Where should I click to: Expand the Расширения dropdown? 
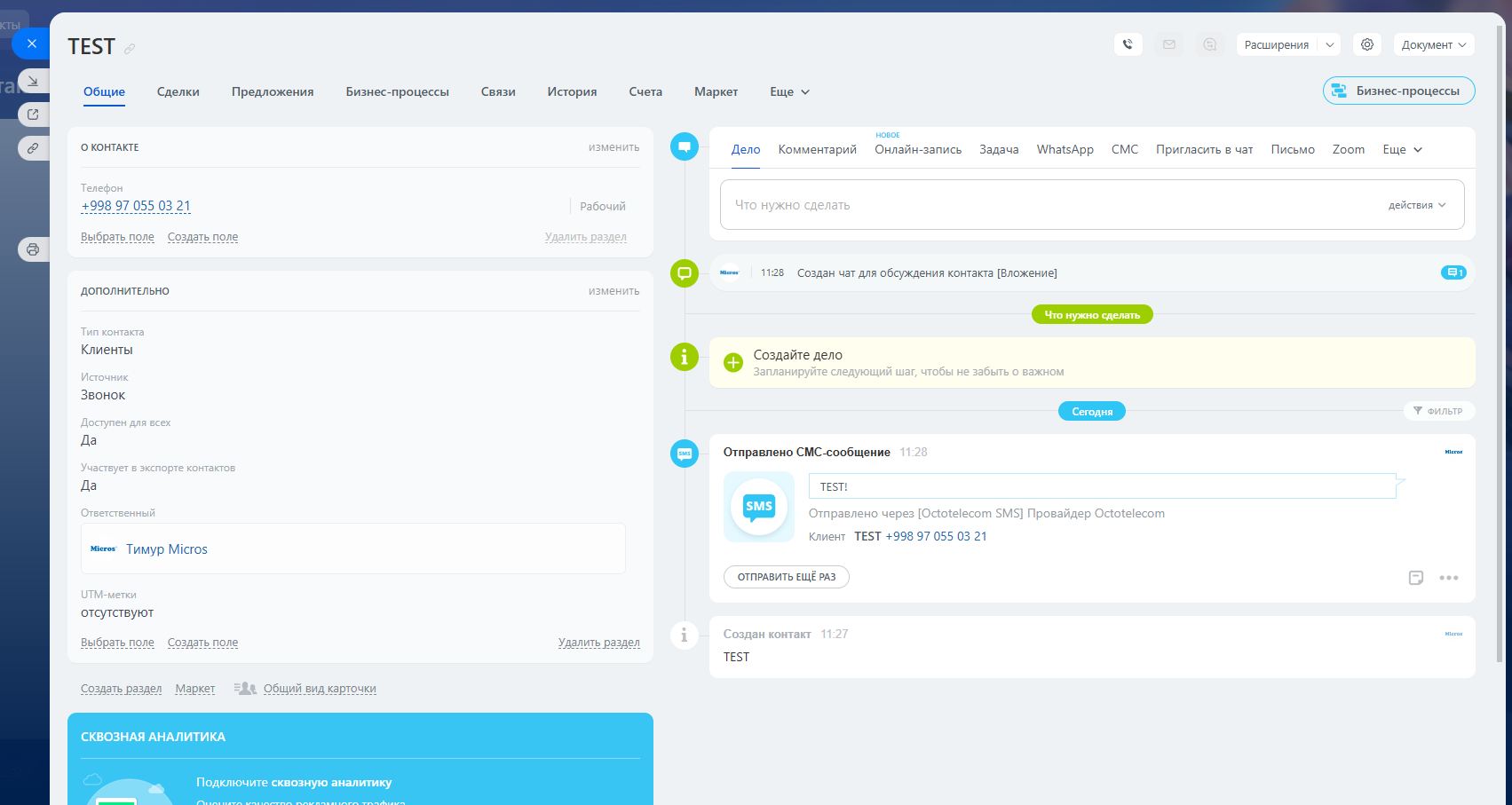tap(1329, 44)
